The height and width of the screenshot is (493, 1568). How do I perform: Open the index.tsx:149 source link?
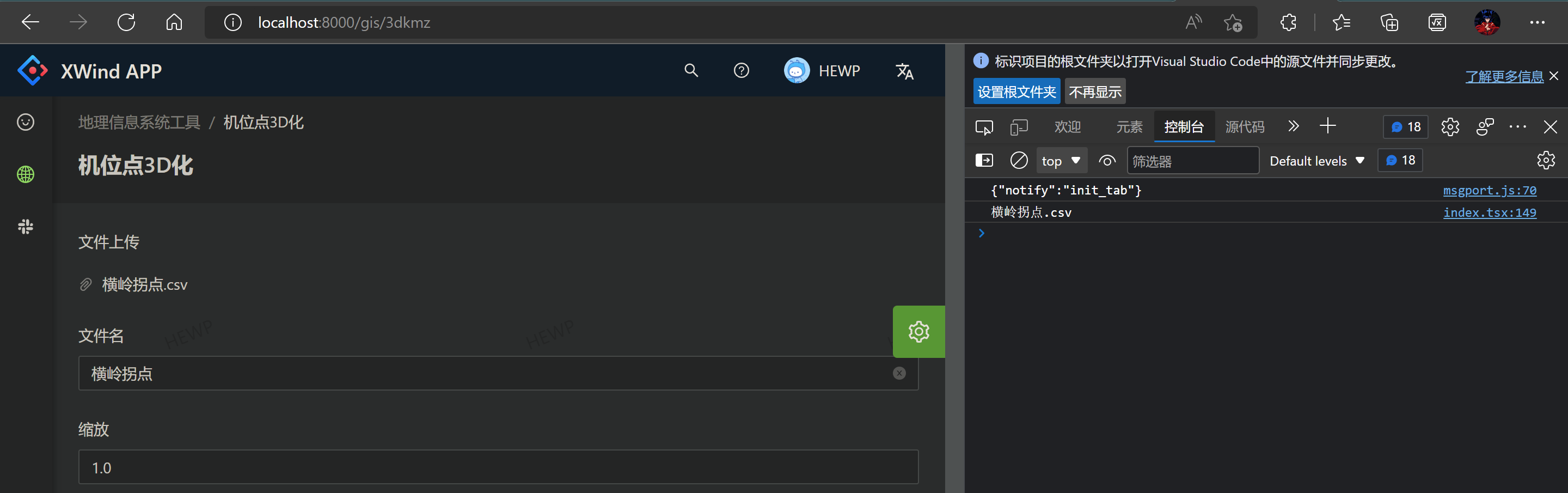coord(1490,212)
